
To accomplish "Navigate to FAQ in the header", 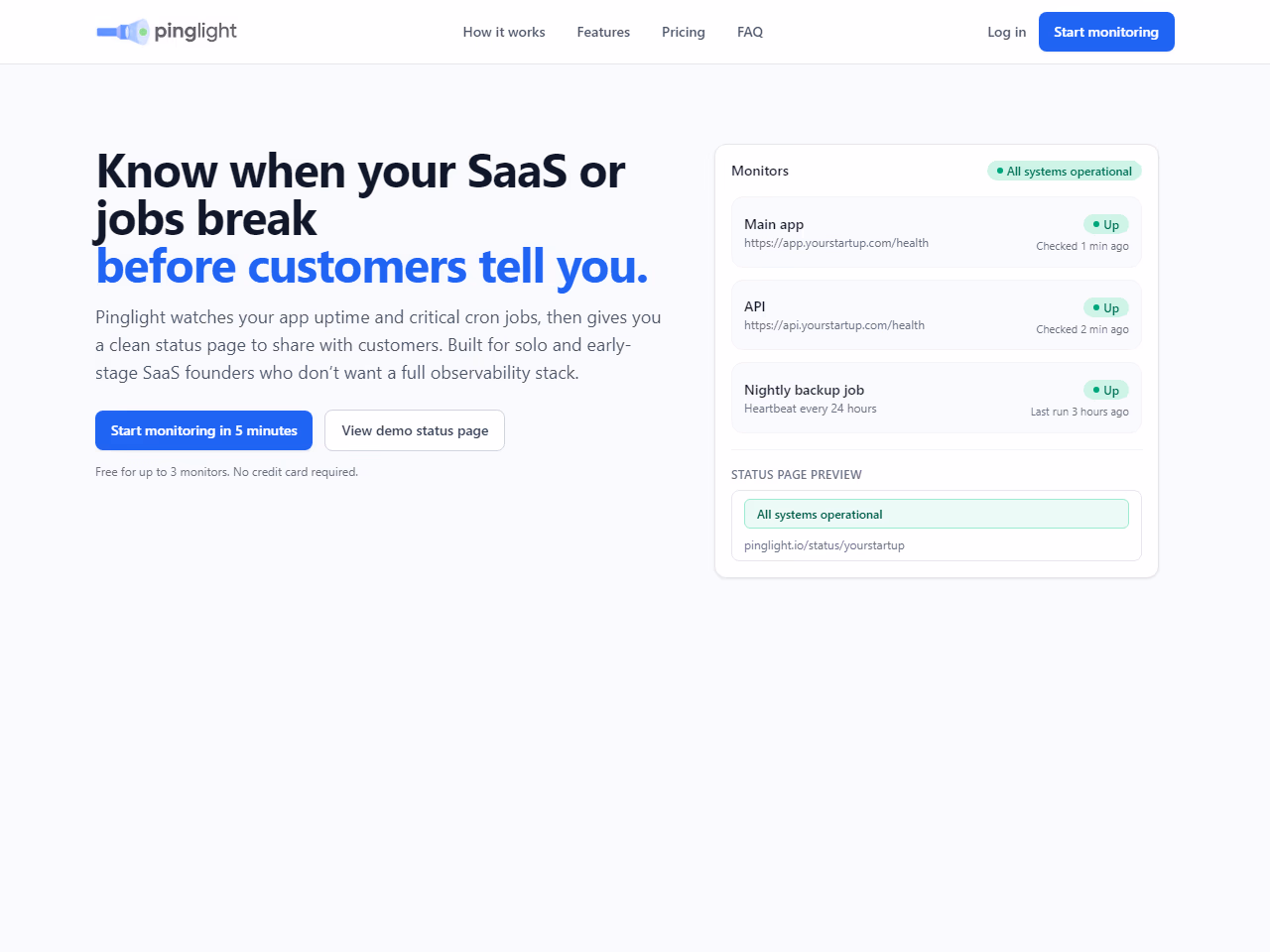I will click(750, 32).
